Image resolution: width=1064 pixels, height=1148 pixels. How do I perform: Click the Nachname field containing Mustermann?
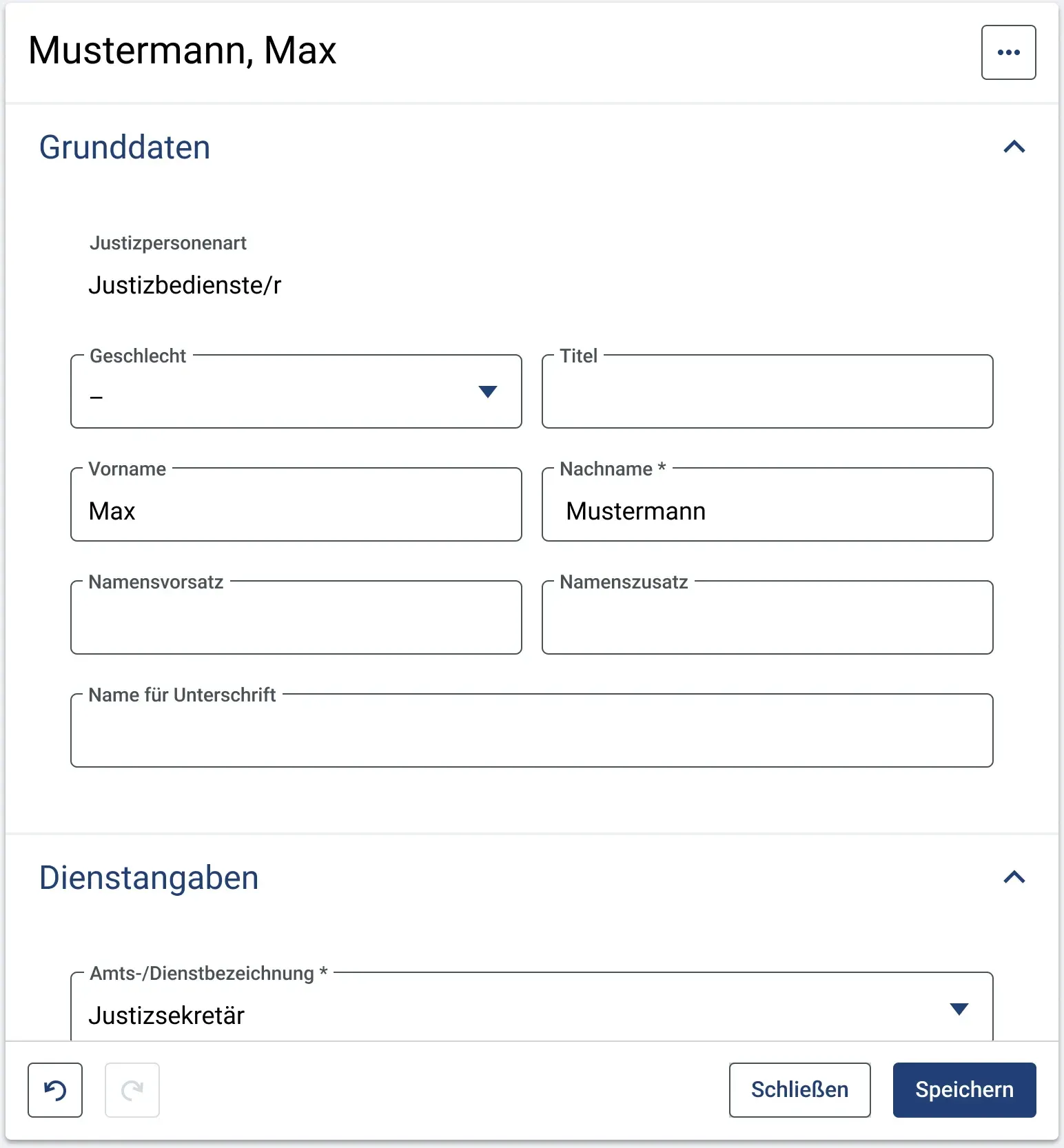[x=768, y=504]
